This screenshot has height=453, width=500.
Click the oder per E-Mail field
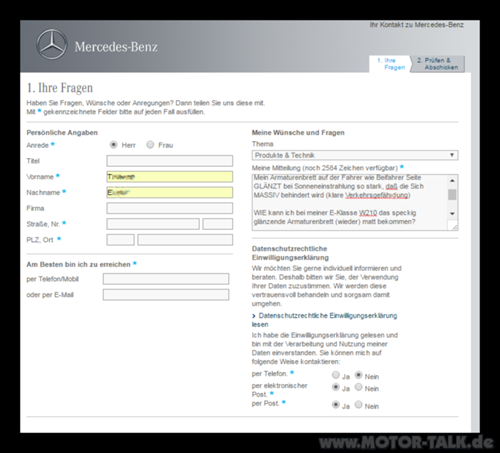click(166, 295)
